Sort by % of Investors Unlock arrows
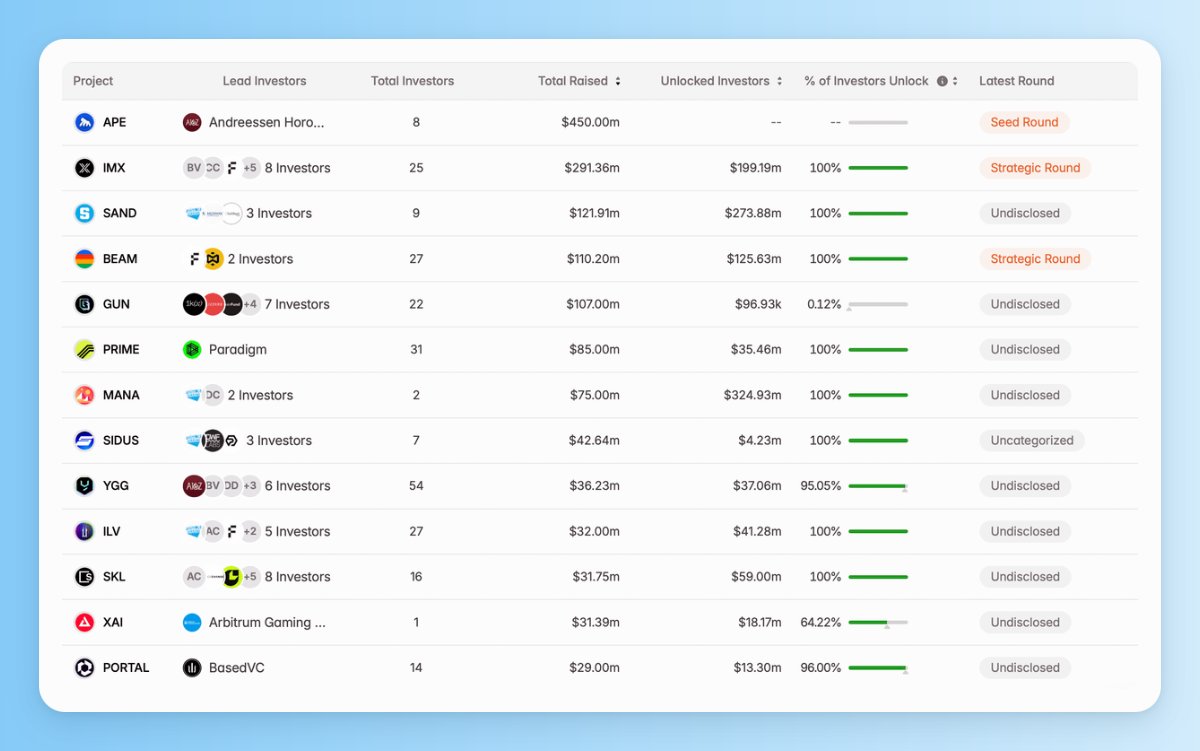The image size is (1200, 751). pyautogui.click(x=955, y=81)
